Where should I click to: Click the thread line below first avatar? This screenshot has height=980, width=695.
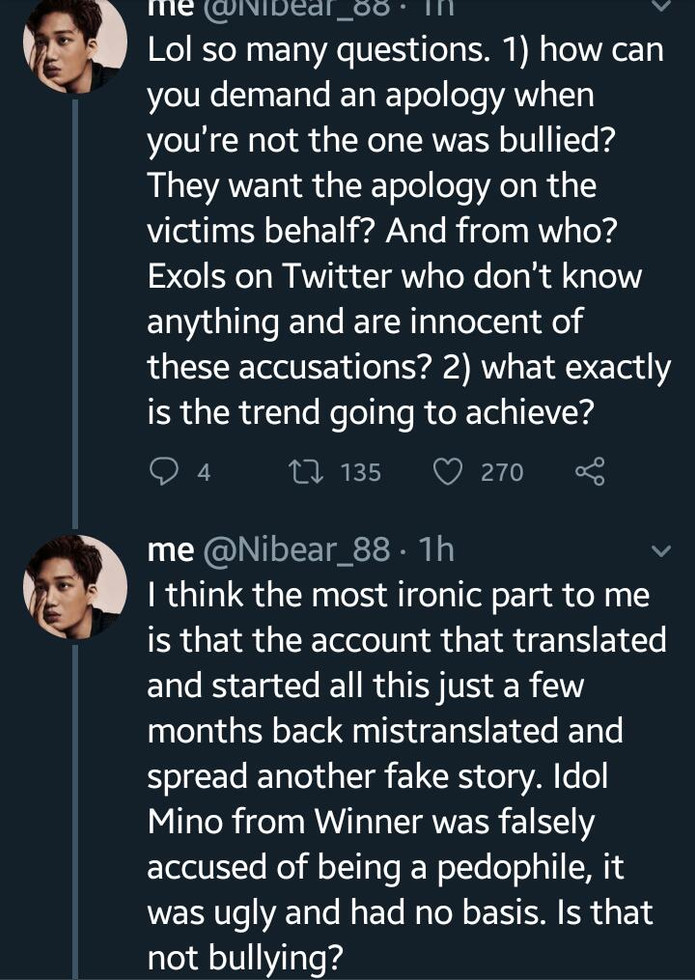75,314
